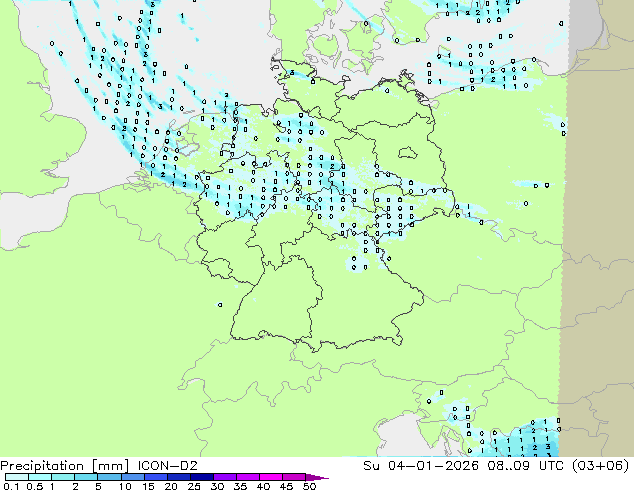Click the '08..09 UTC' time label
This screenshot has height=490, width=634.
(x=526, y=466)
